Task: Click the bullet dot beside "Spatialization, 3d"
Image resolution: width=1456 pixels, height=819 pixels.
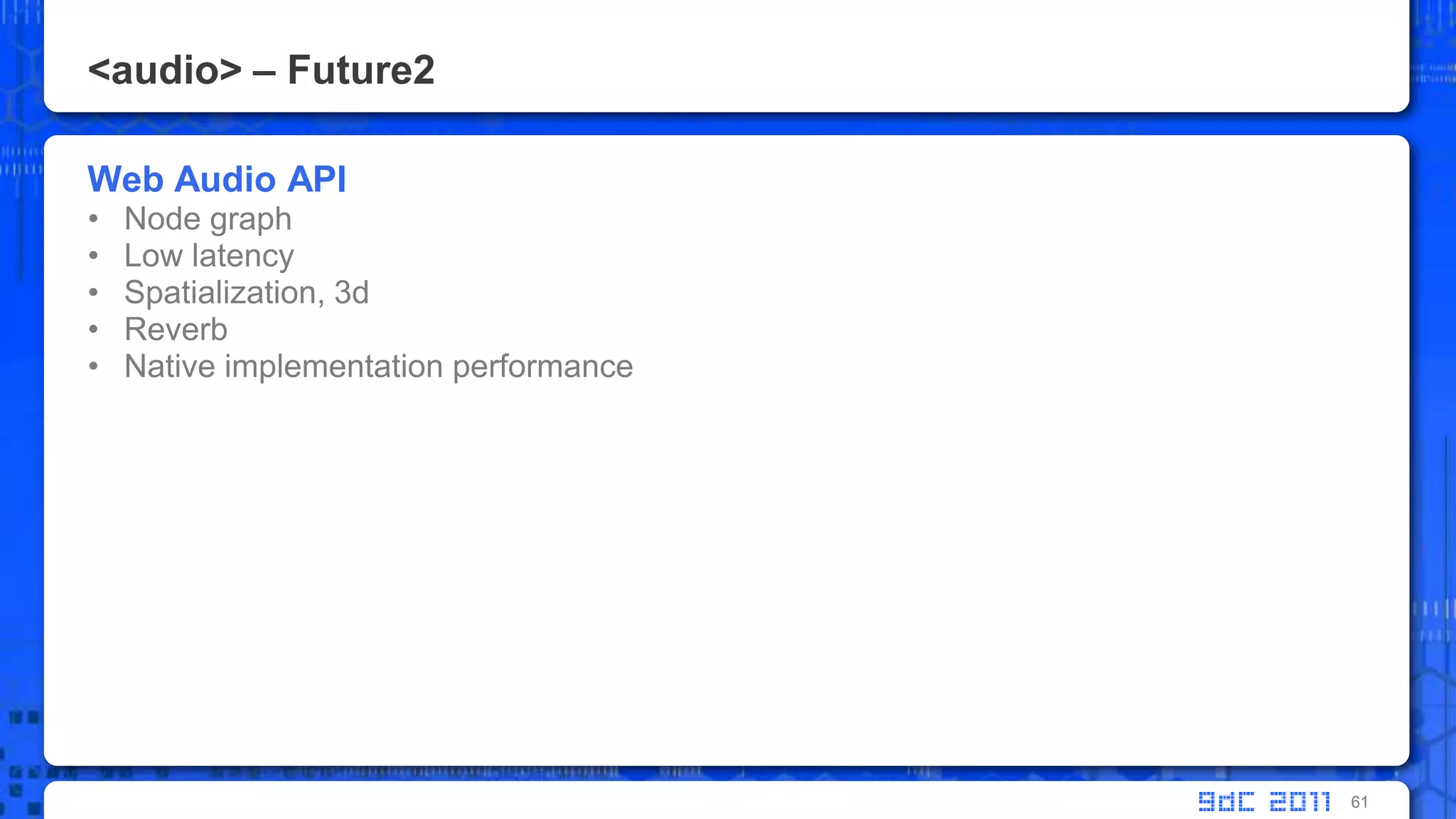Action: (x=93, y=293)
